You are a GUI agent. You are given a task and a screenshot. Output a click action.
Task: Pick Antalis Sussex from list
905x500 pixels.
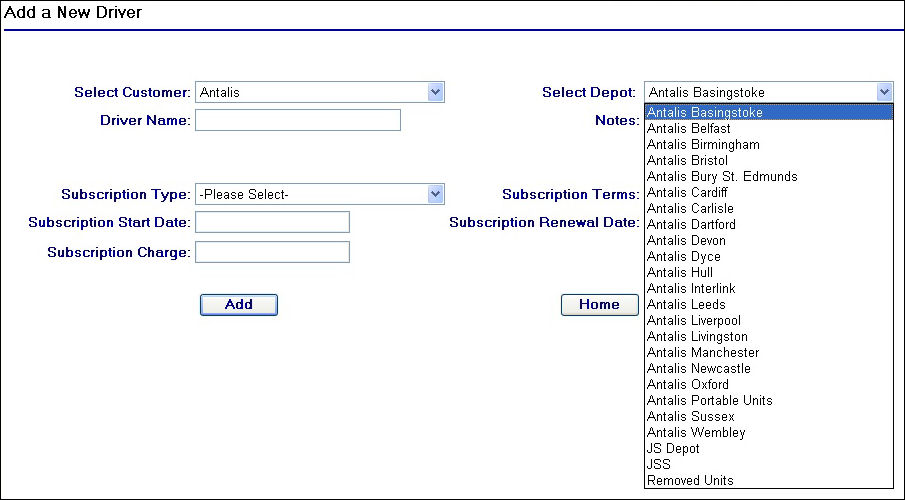point(769,416)
